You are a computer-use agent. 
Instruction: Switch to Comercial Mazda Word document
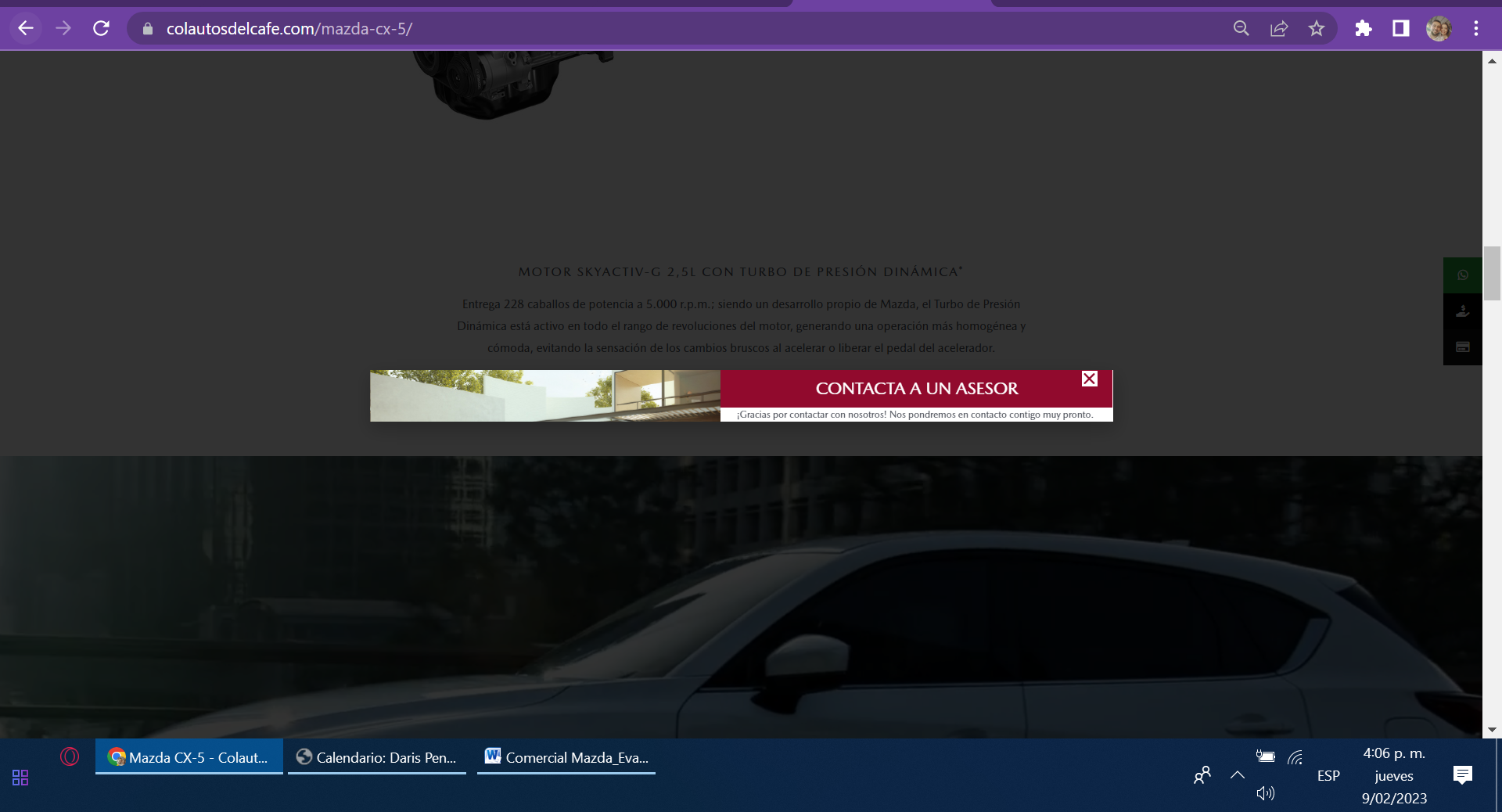[x=566, y=757]
